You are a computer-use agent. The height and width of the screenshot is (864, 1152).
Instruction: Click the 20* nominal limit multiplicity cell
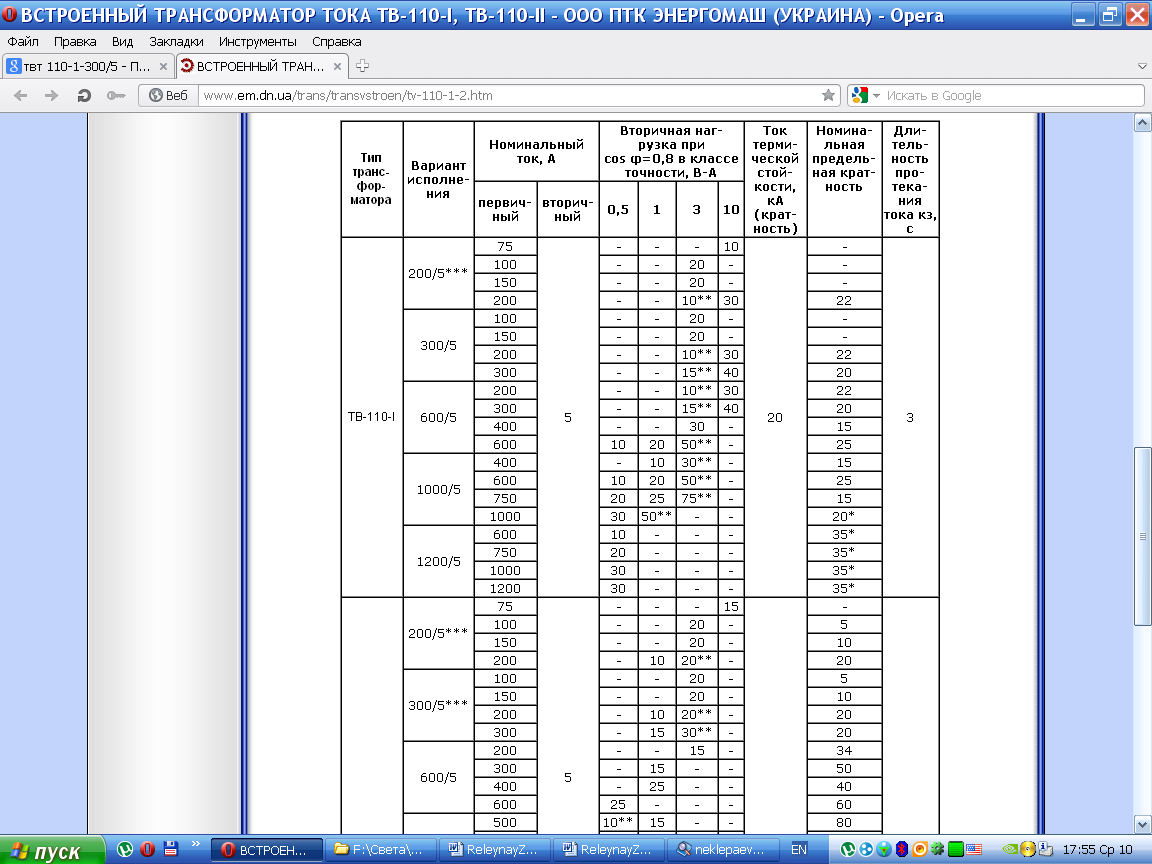pyautogui.click(x=843, y=516)
